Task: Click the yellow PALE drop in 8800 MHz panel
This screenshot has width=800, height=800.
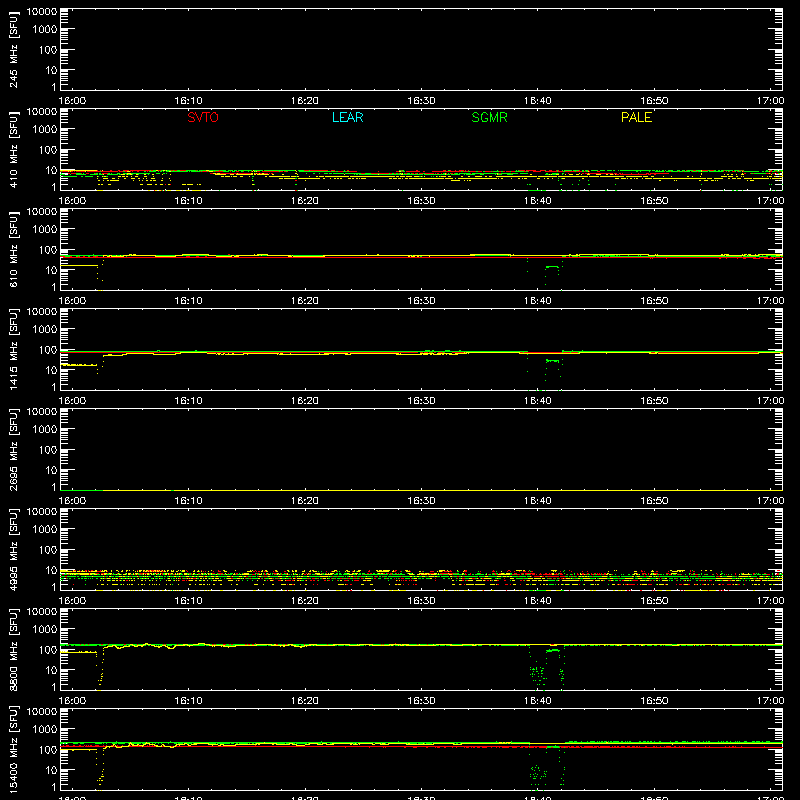Action: pyautogui.click(x=100, y=668)
